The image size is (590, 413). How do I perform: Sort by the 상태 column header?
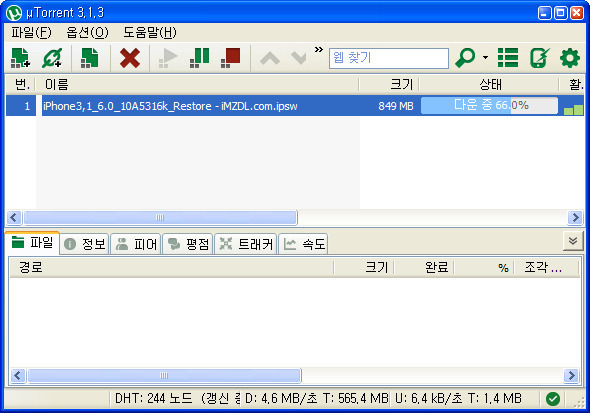(x=490, y=85)
